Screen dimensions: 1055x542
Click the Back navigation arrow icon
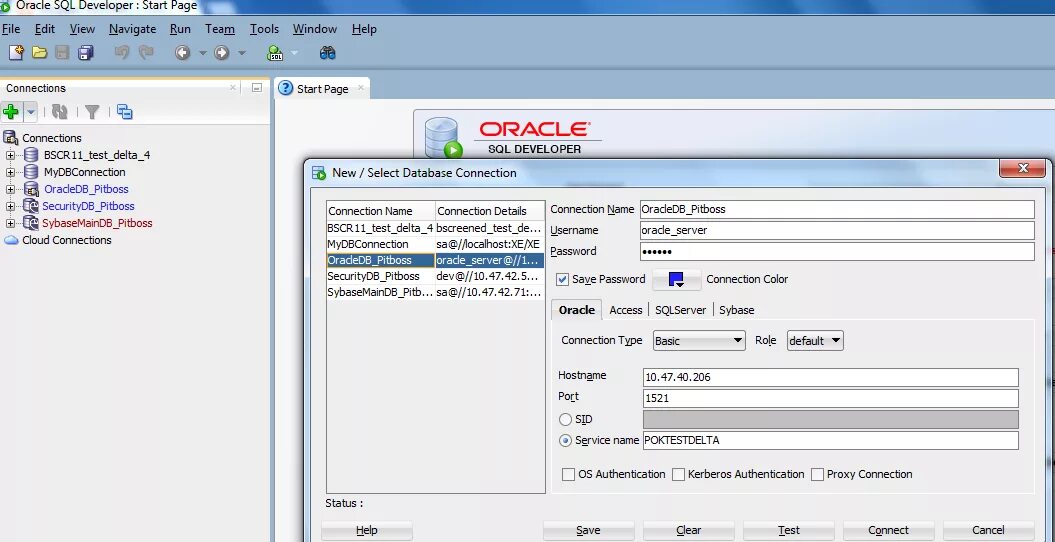pyautogui.click(x=183, y=52)
